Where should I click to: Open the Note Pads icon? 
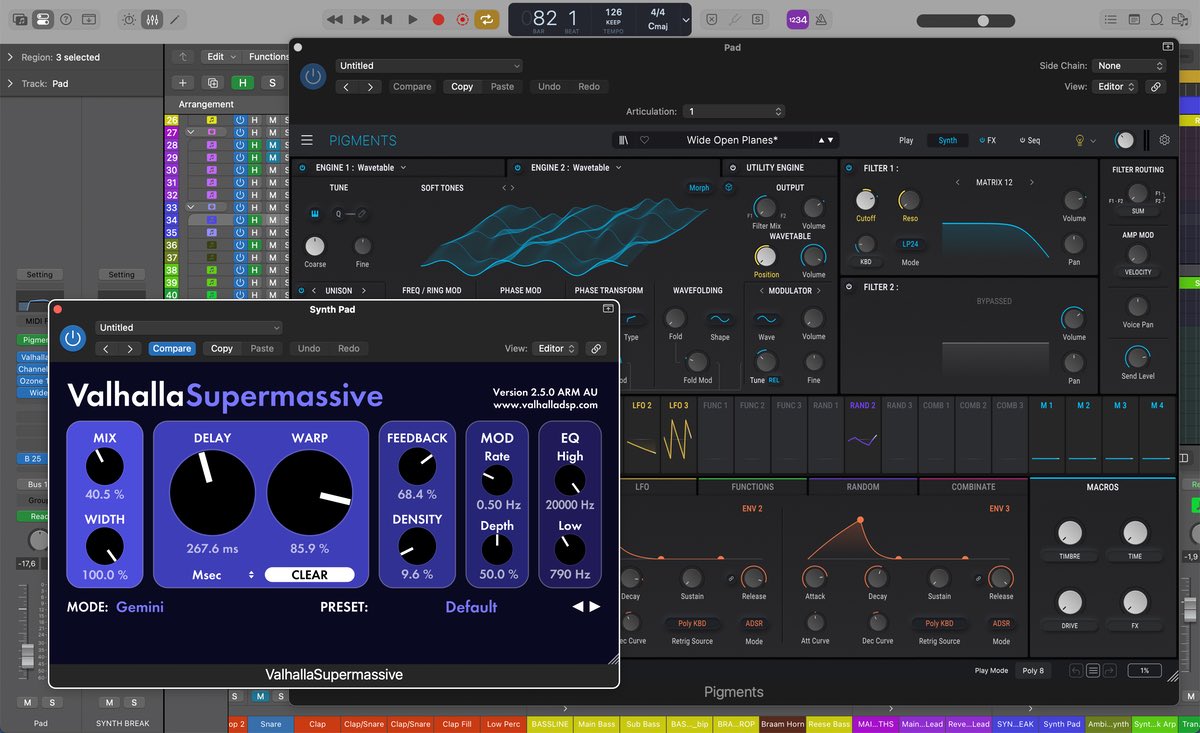point(1135,19)
